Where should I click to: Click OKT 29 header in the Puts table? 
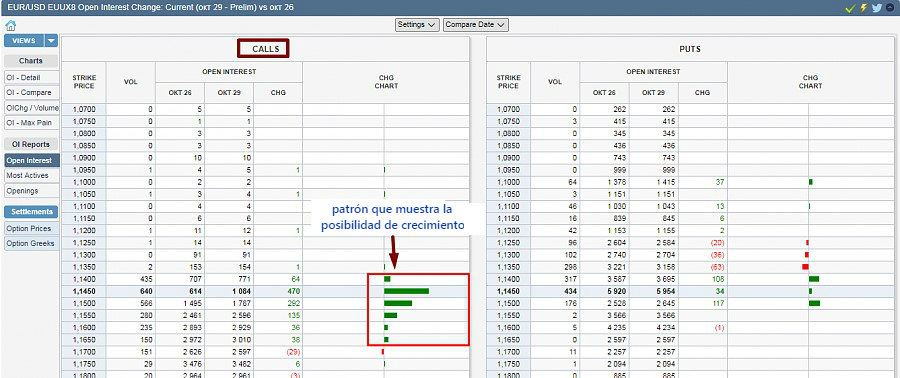click(654, 92)
